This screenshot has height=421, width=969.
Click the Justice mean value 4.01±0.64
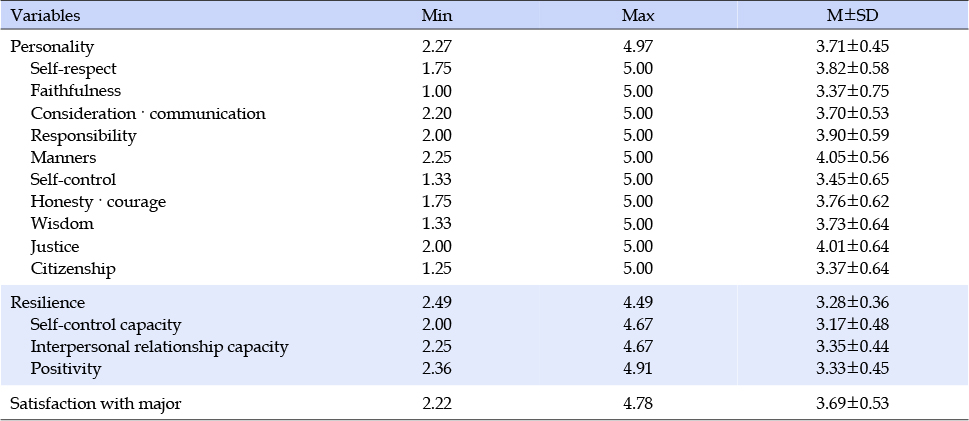(x=852, y=246)
